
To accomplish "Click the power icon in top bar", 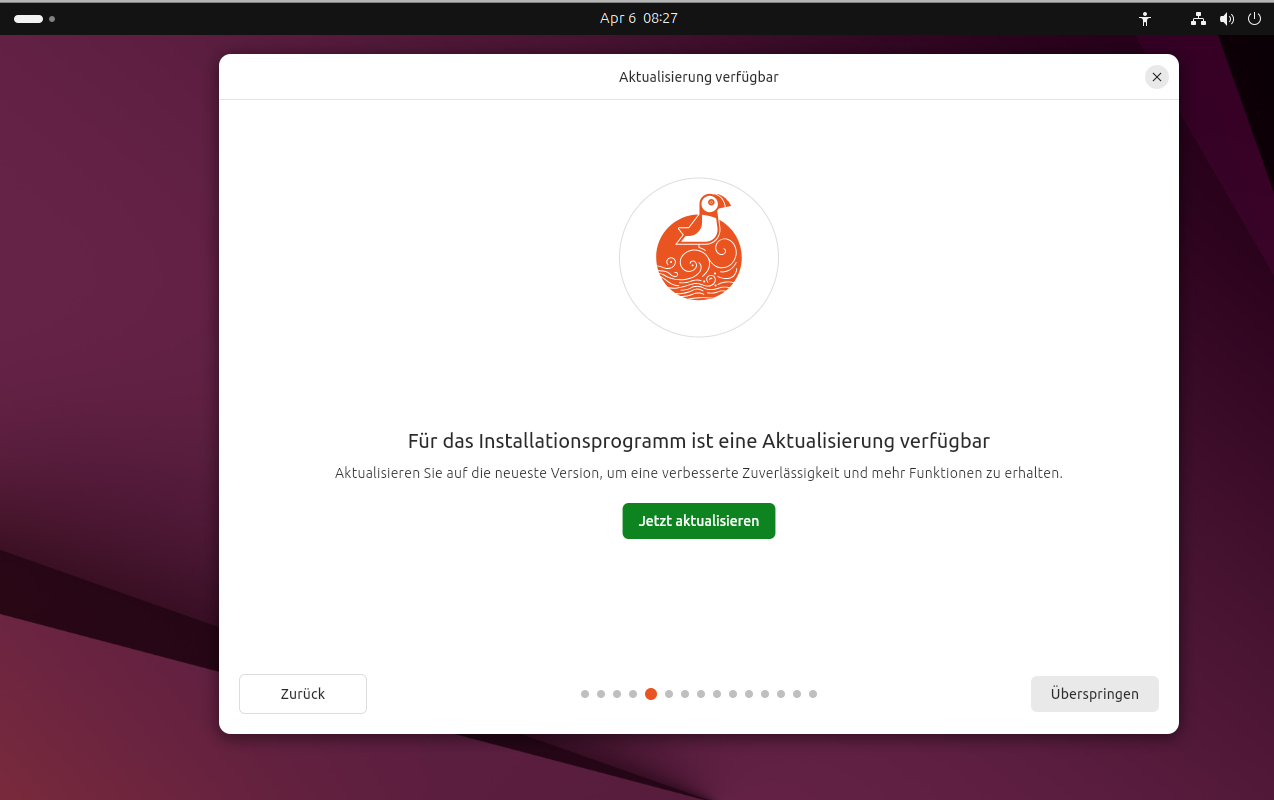I will tap(1255, 18).
